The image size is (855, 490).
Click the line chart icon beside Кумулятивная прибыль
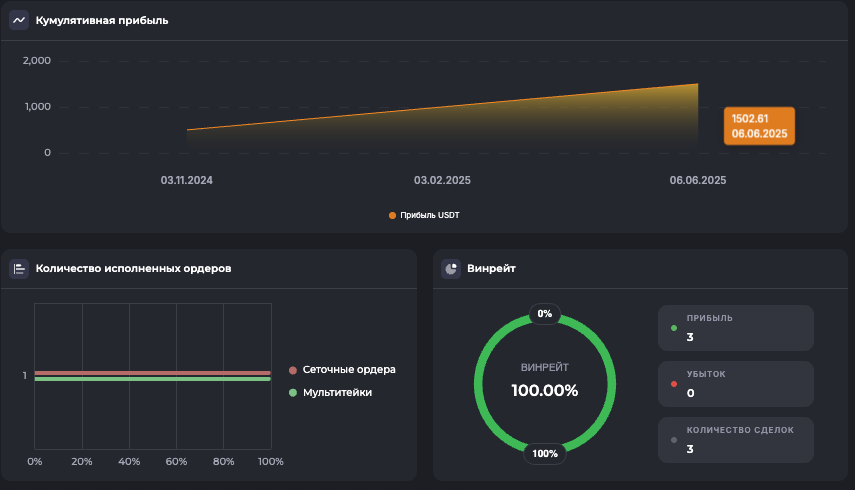(x=19, y=20)
